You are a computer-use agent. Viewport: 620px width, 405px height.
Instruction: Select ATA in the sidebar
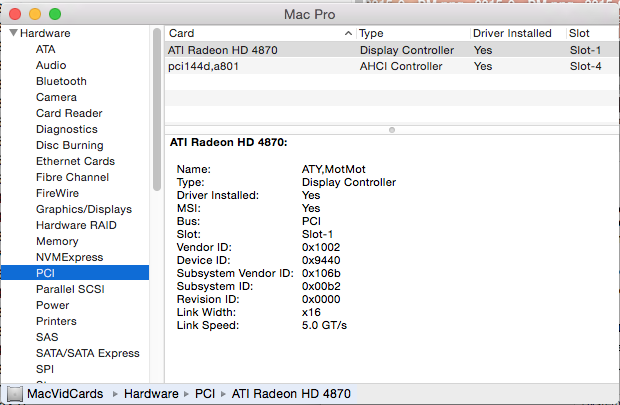click(x=45, y=49)
